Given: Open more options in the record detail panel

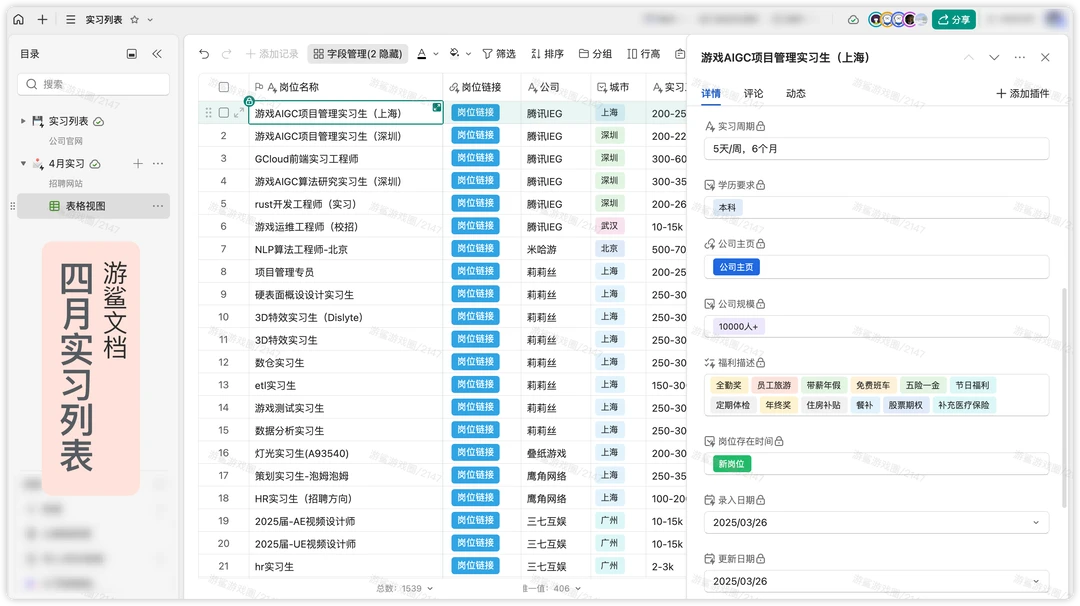Looking at the screenshot, I should pyautogui.click(x=1019, y=58).
